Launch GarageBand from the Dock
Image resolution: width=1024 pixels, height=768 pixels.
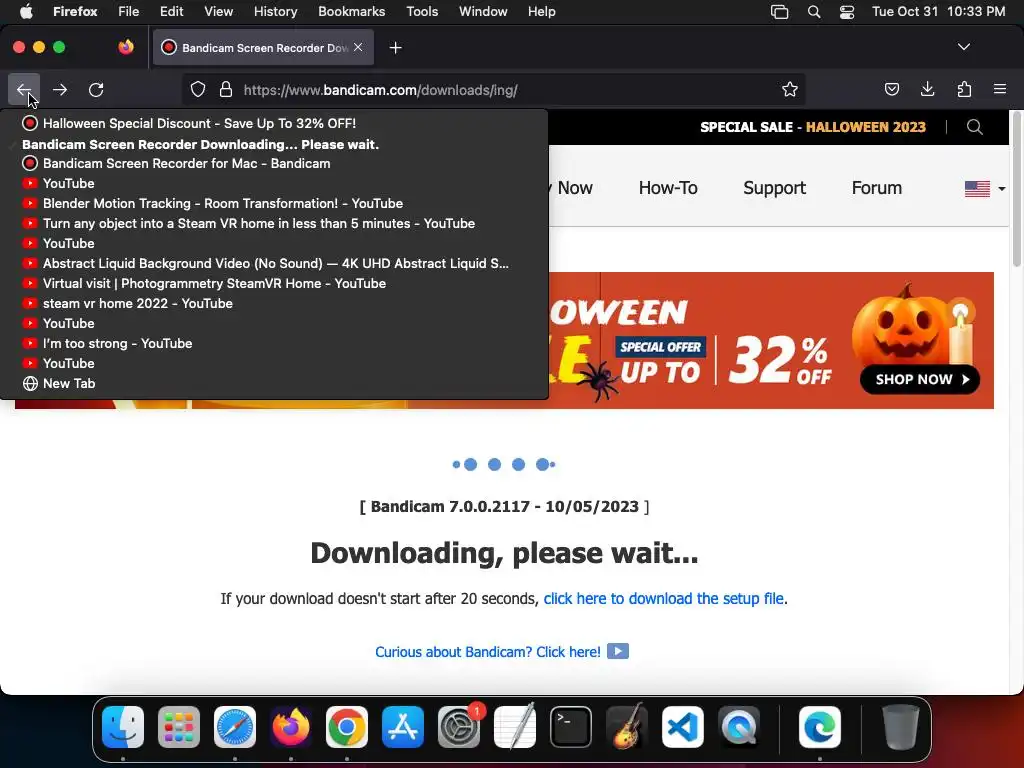click(627, 727)
